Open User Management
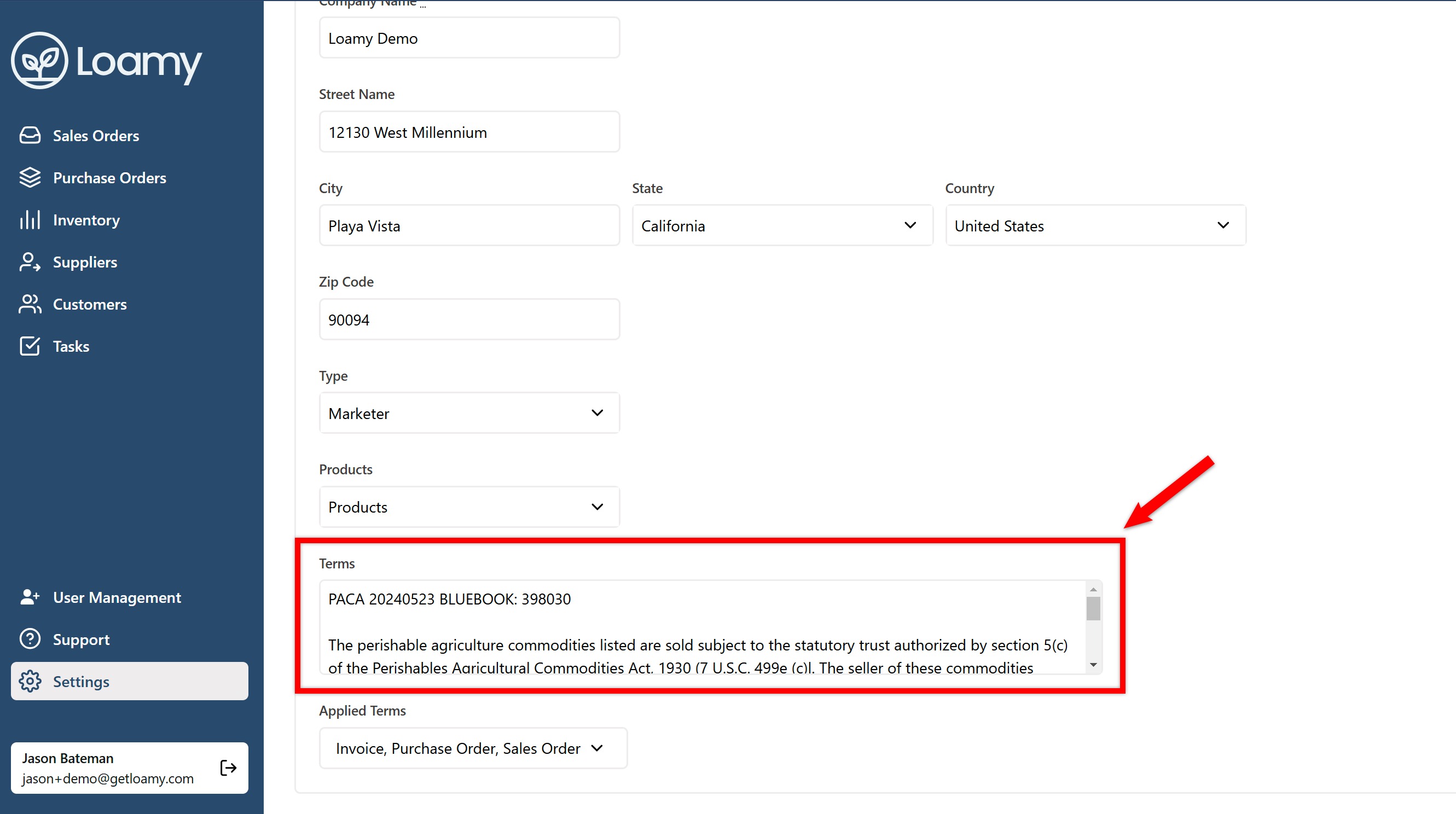This screenshot has width=1456, height=814. (130, 597)
